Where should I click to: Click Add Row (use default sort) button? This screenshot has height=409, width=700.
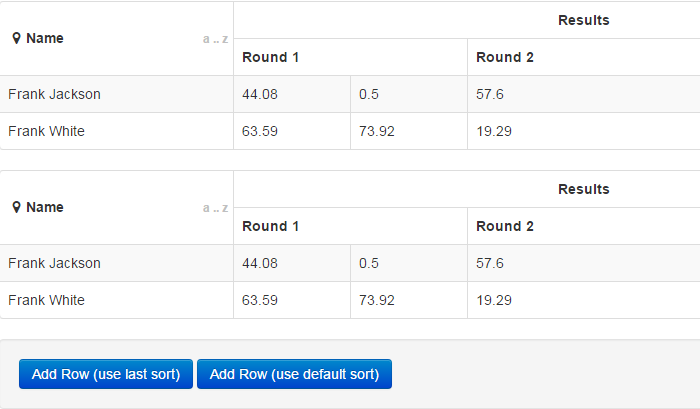click(294, 374)
